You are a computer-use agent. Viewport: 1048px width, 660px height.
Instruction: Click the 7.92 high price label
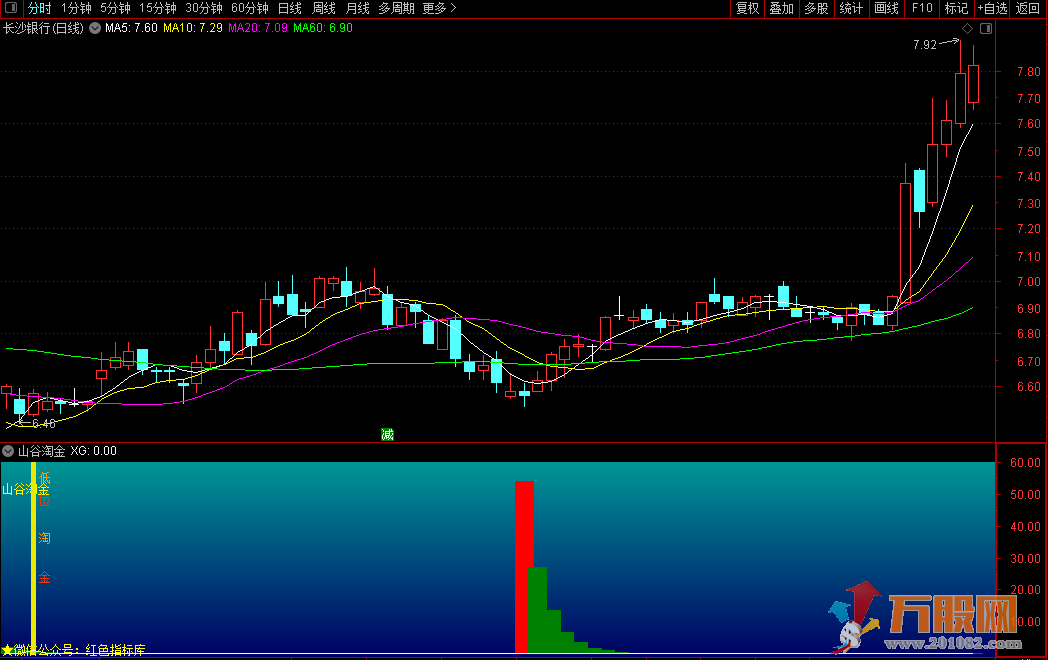[925, 44]
